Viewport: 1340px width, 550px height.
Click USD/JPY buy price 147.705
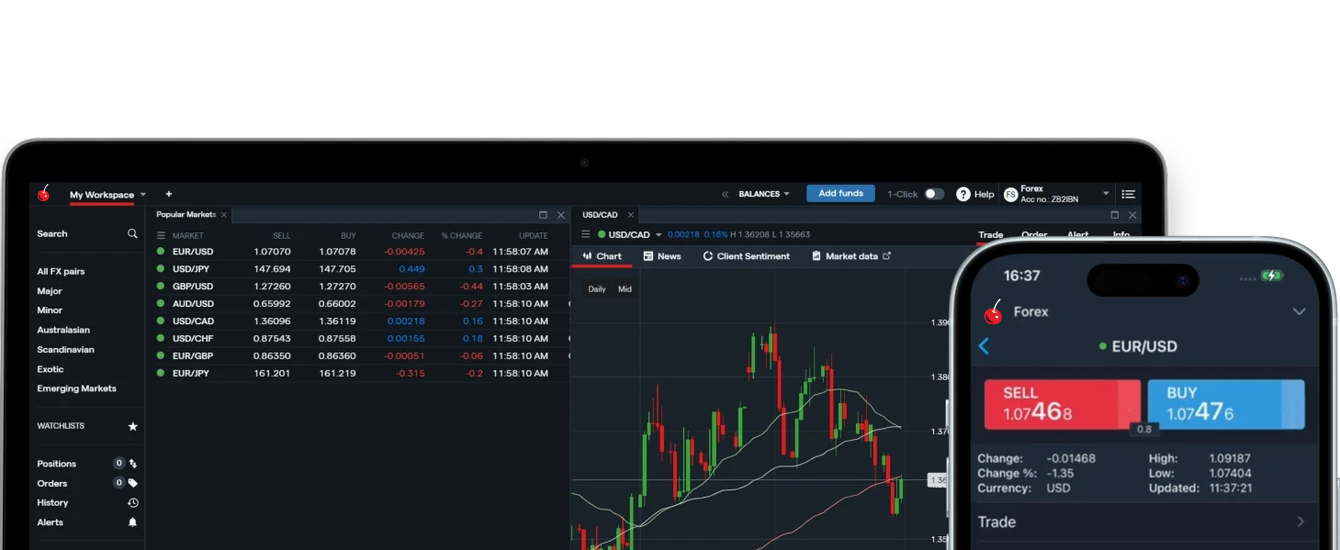point(337,269)
